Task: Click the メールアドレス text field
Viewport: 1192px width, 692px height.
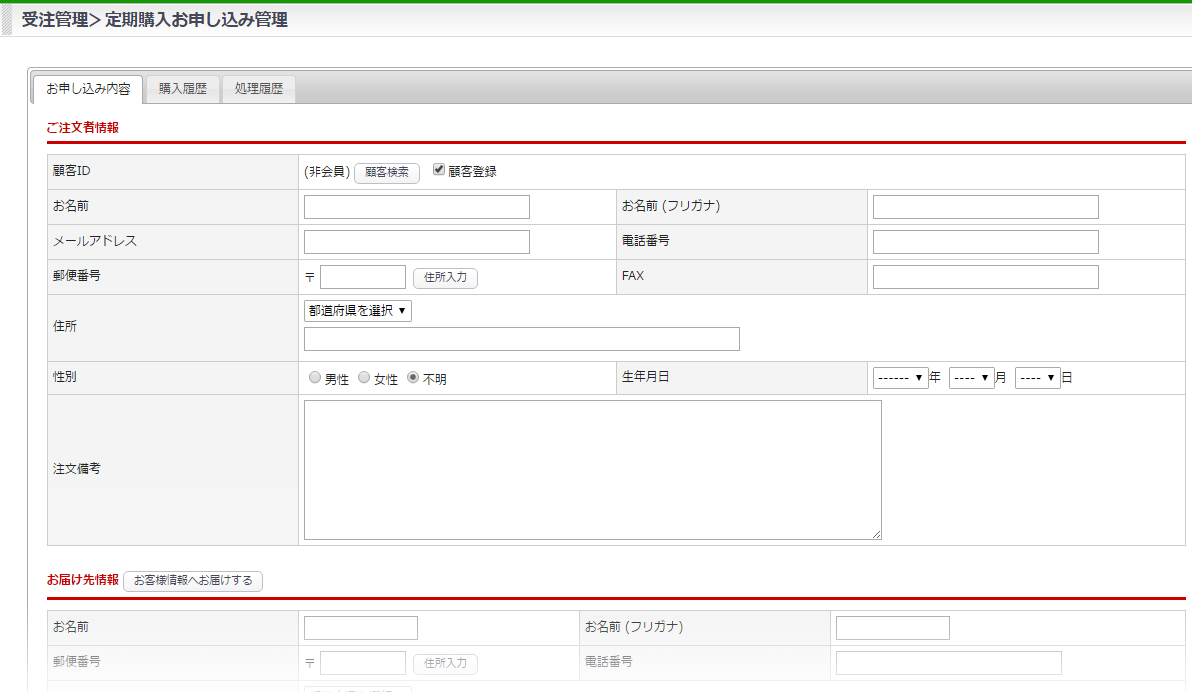Action: pos(416,242)
